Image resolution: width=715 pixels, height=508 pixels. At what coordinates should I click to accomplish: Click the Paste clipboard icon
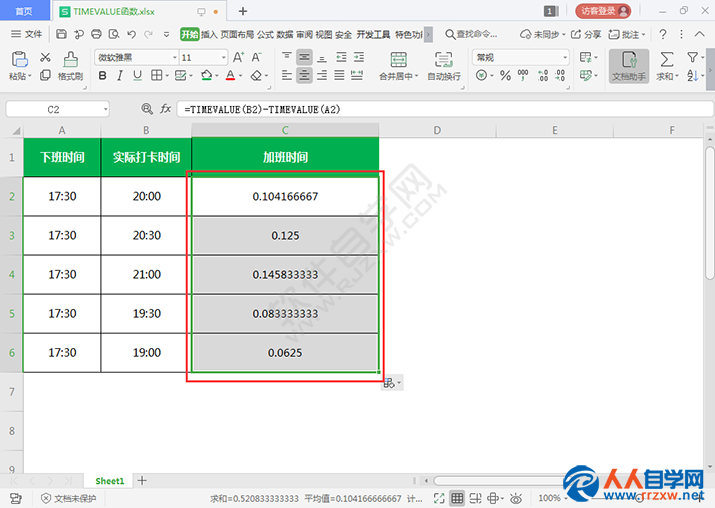[20, 59]
